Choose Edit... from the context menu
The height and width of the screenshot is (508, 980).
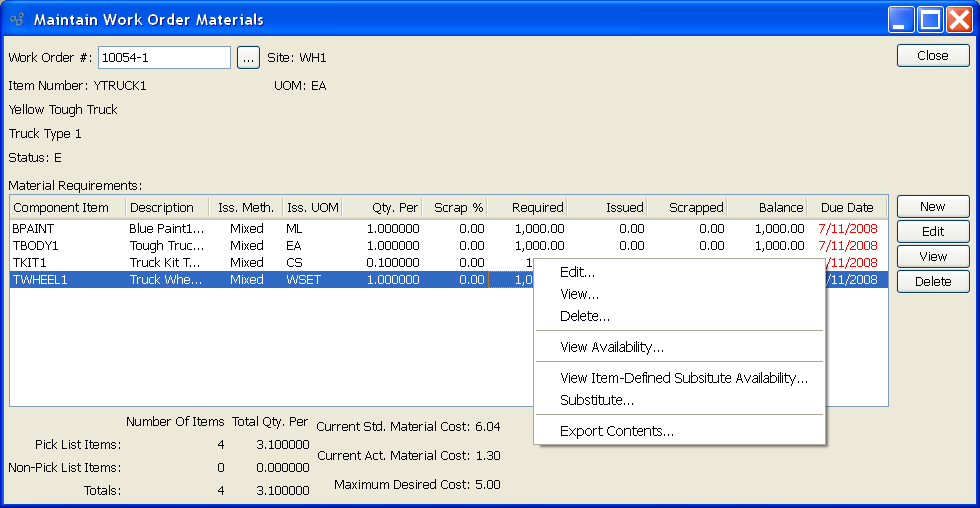577,272
